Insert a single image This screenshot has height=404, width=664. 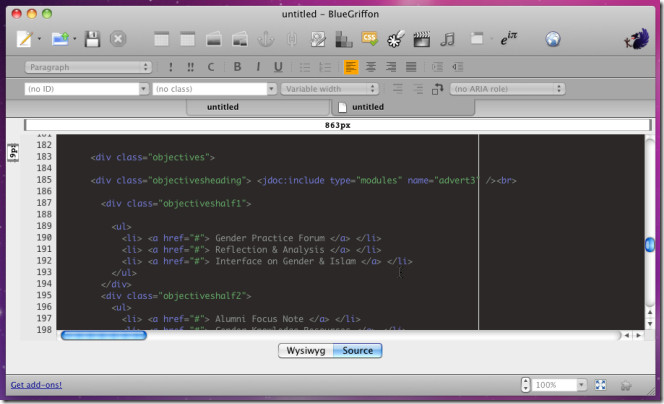pyautogui.click(x=214, y=39)
